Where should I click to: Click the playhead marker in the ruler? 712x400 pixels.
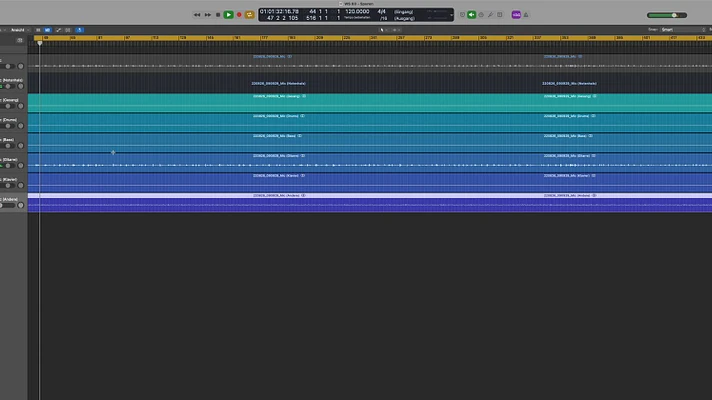[x=40, y=43]
